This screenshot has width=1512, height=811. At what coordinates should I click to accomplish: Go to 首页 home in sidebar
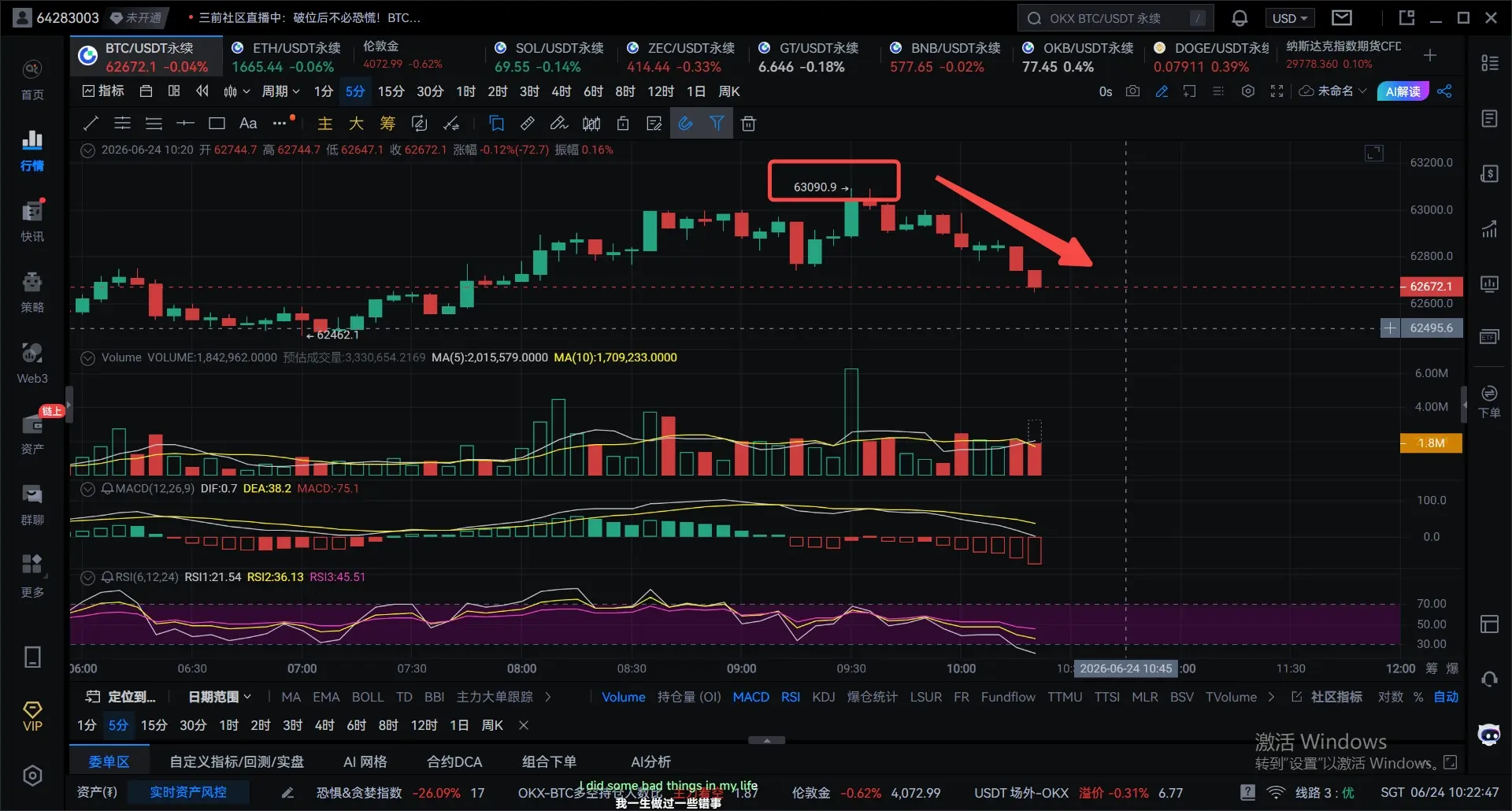[32, 80]
